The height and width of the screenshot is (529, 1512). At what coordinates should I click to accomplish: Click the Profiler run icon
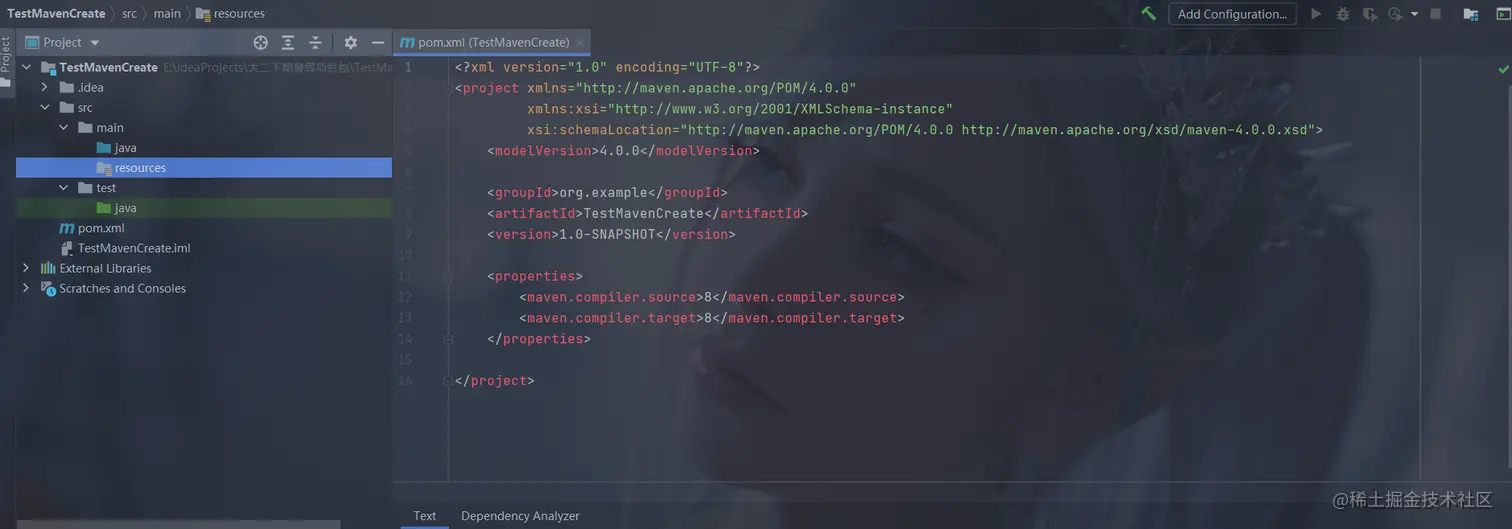tap(1395, 14)
